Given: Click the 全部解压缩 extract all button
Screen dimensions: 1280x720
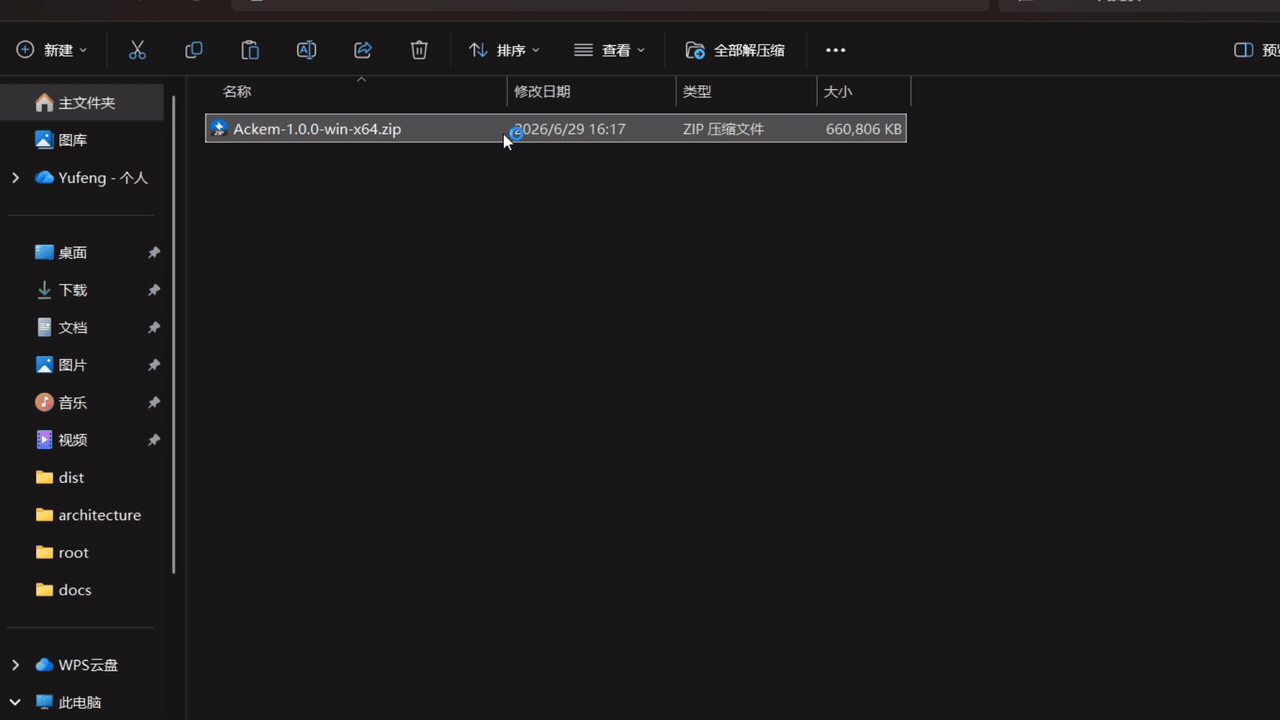Looking at the screenshot, I should pos(735,50).
